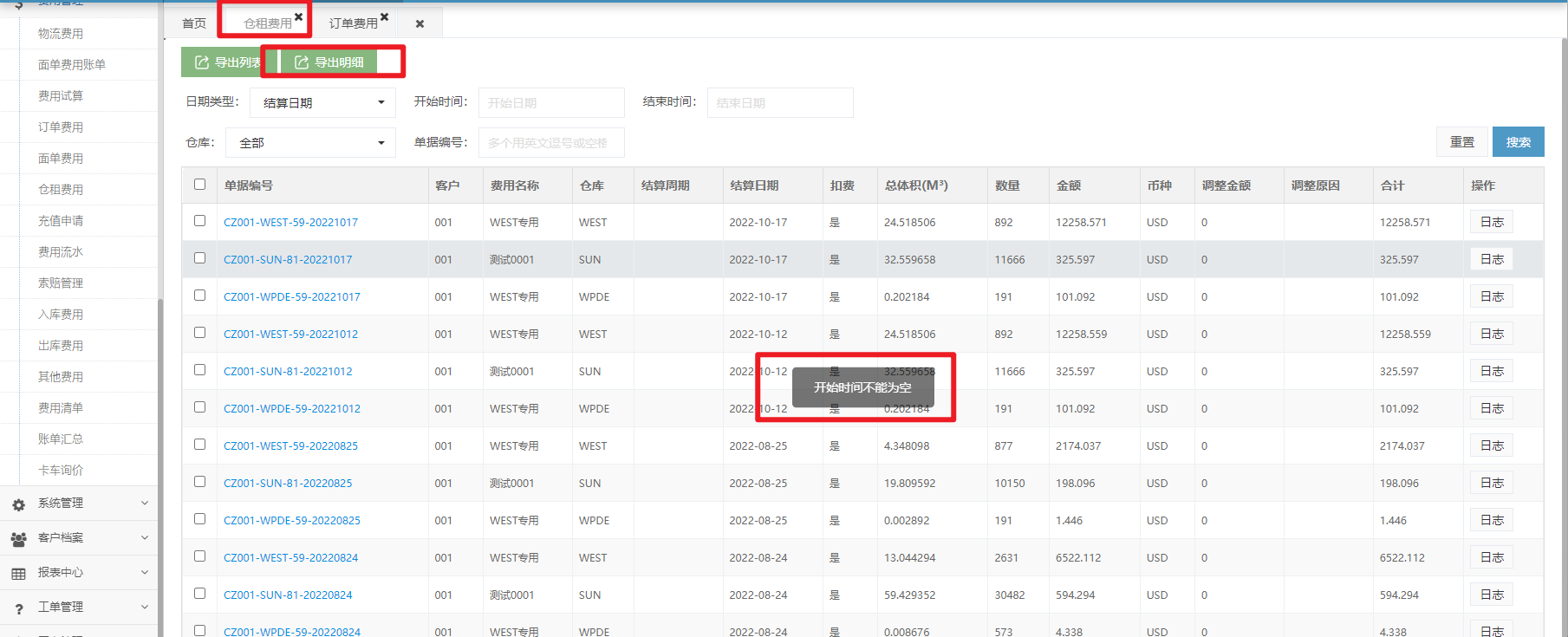The height and width of the screenshot is (637, 1568).
Task: Check the row CZ001-WEST-59-20221012 checkbox
Action: pyautogui.click(x=200, y=333)
